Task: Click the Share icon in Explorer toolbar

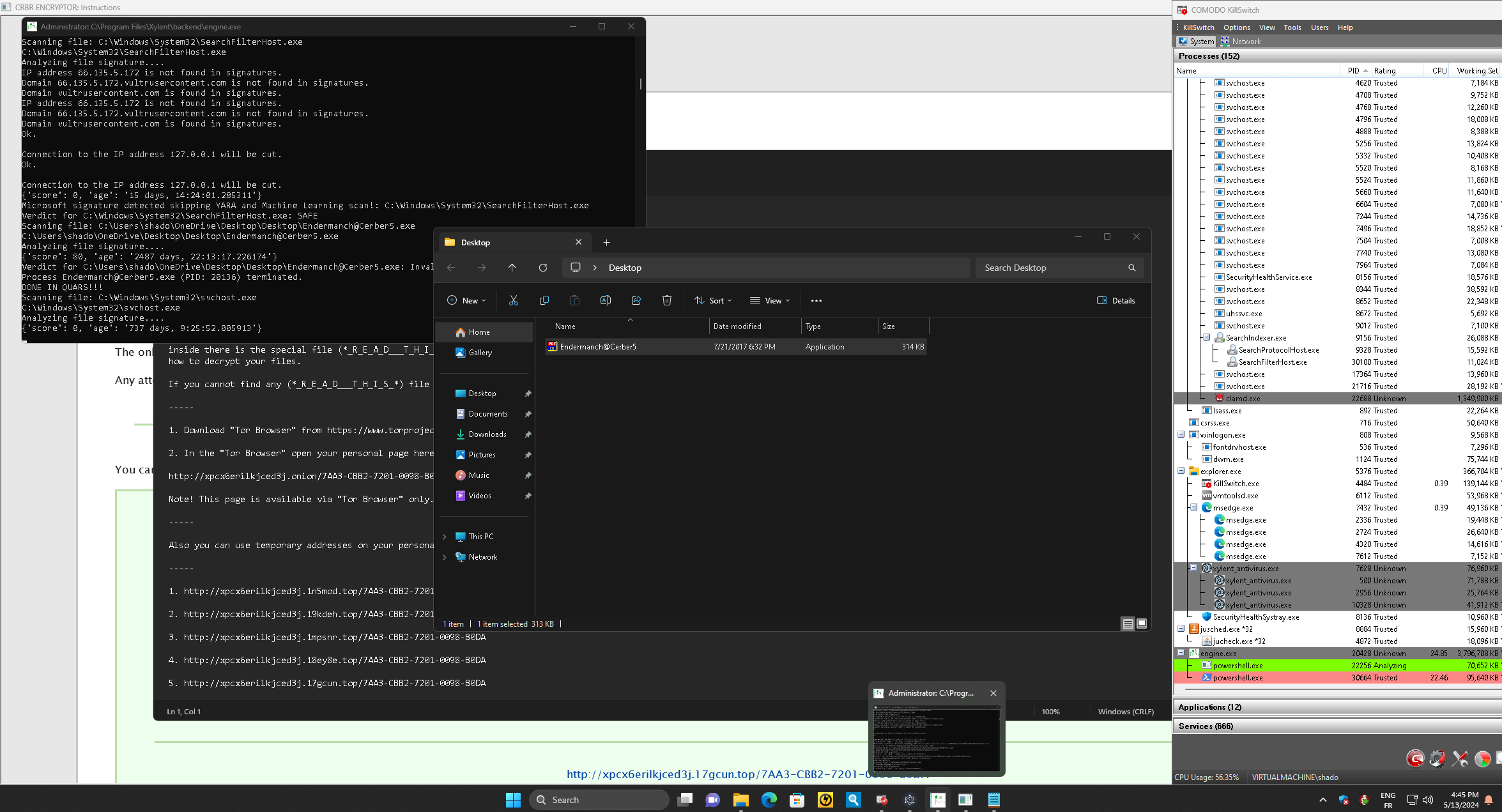Action: pyautogui.click(x=636, y=300)
